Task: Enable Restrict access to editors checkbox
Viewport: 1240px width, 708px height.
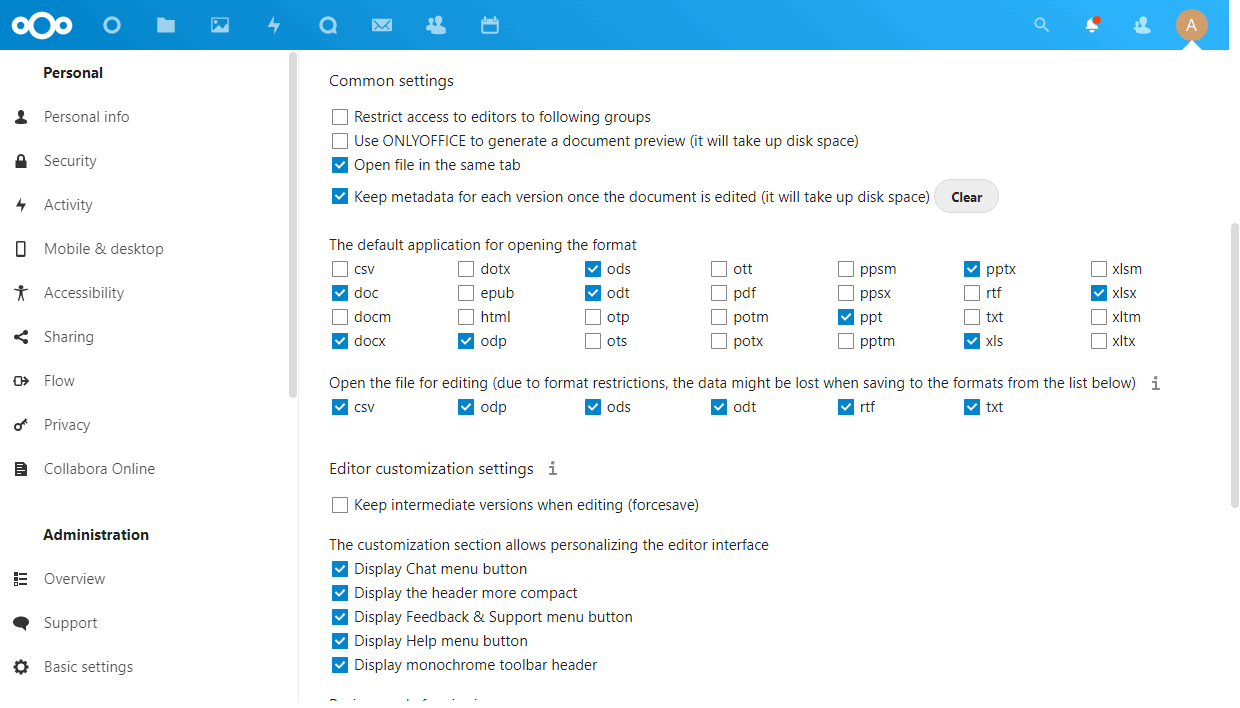Action: tap(340, 117)
